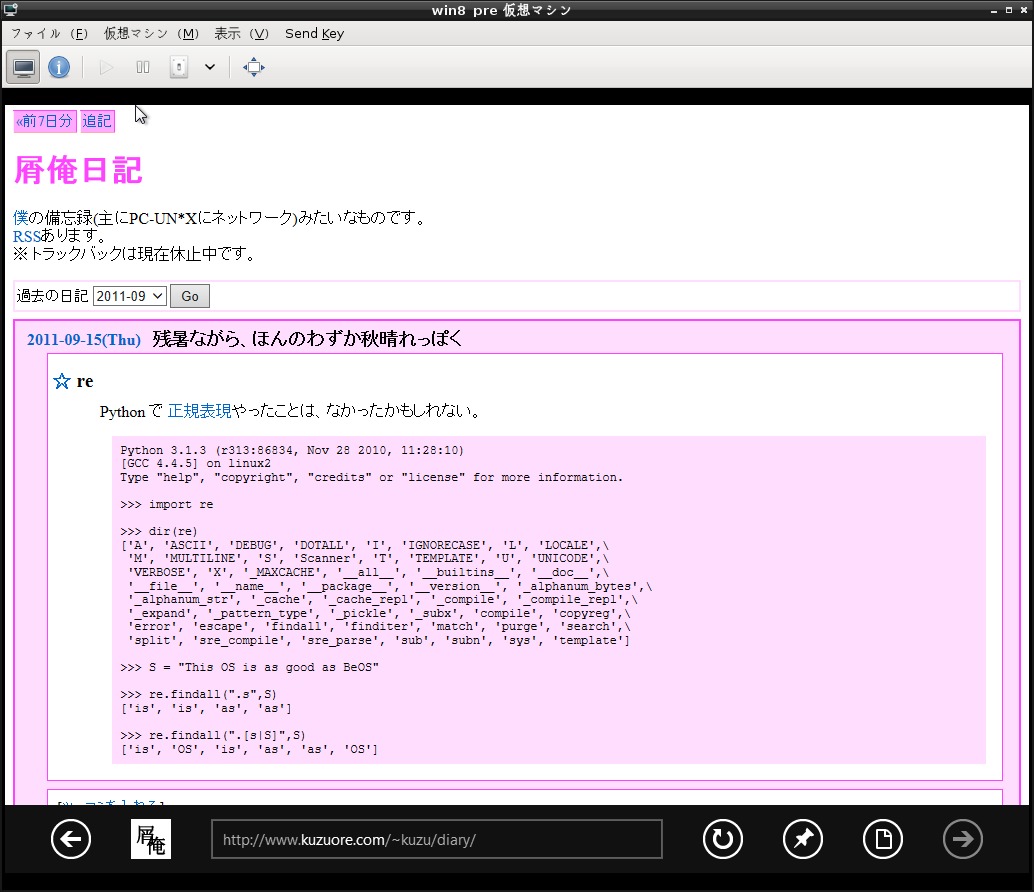The height and width of the screenshot is (892, 1034).
Task: Go forward using browser forward arrow
Action: [963, 839]
